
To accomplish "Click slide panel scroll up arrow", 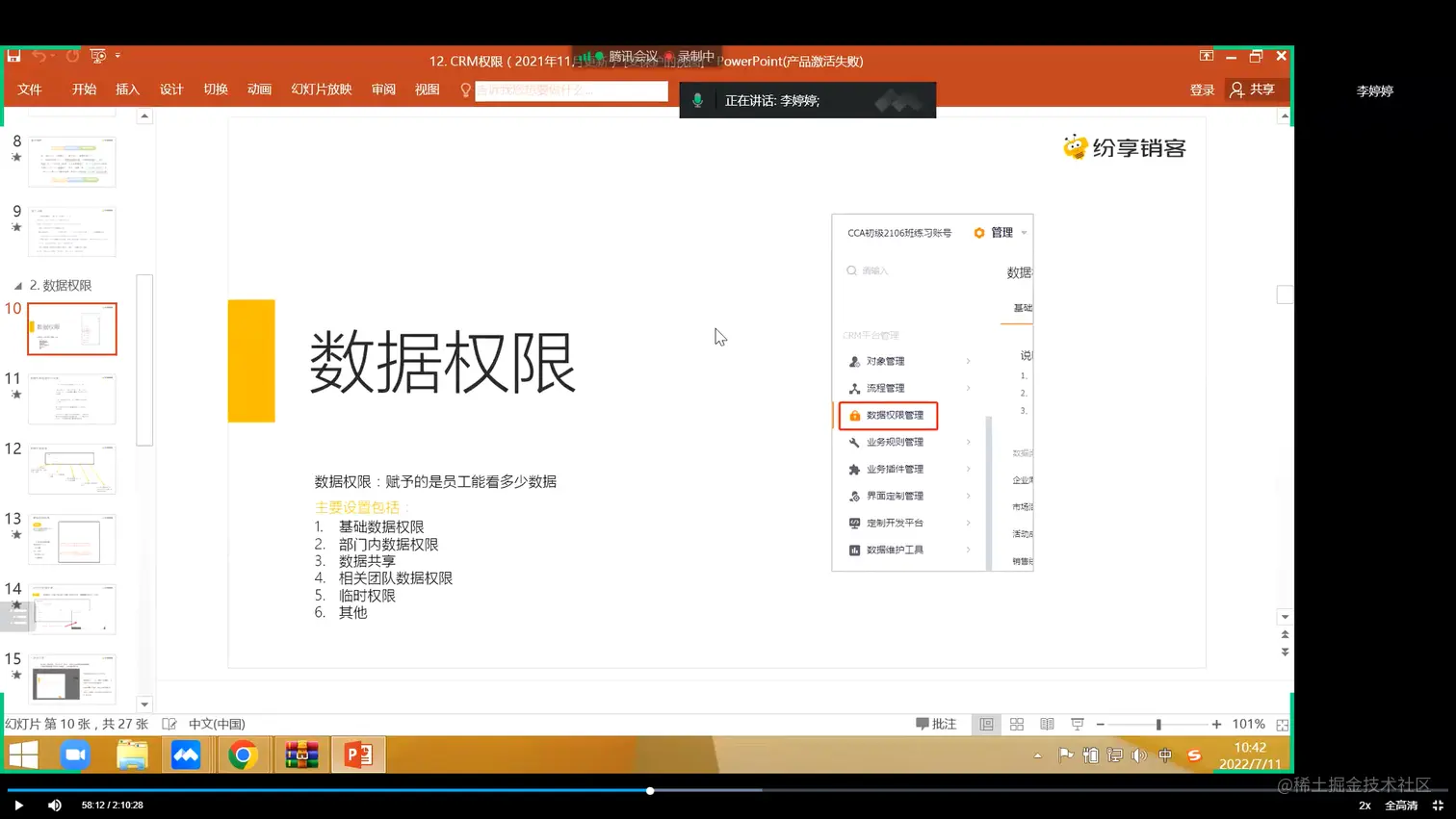I will 144,116.
